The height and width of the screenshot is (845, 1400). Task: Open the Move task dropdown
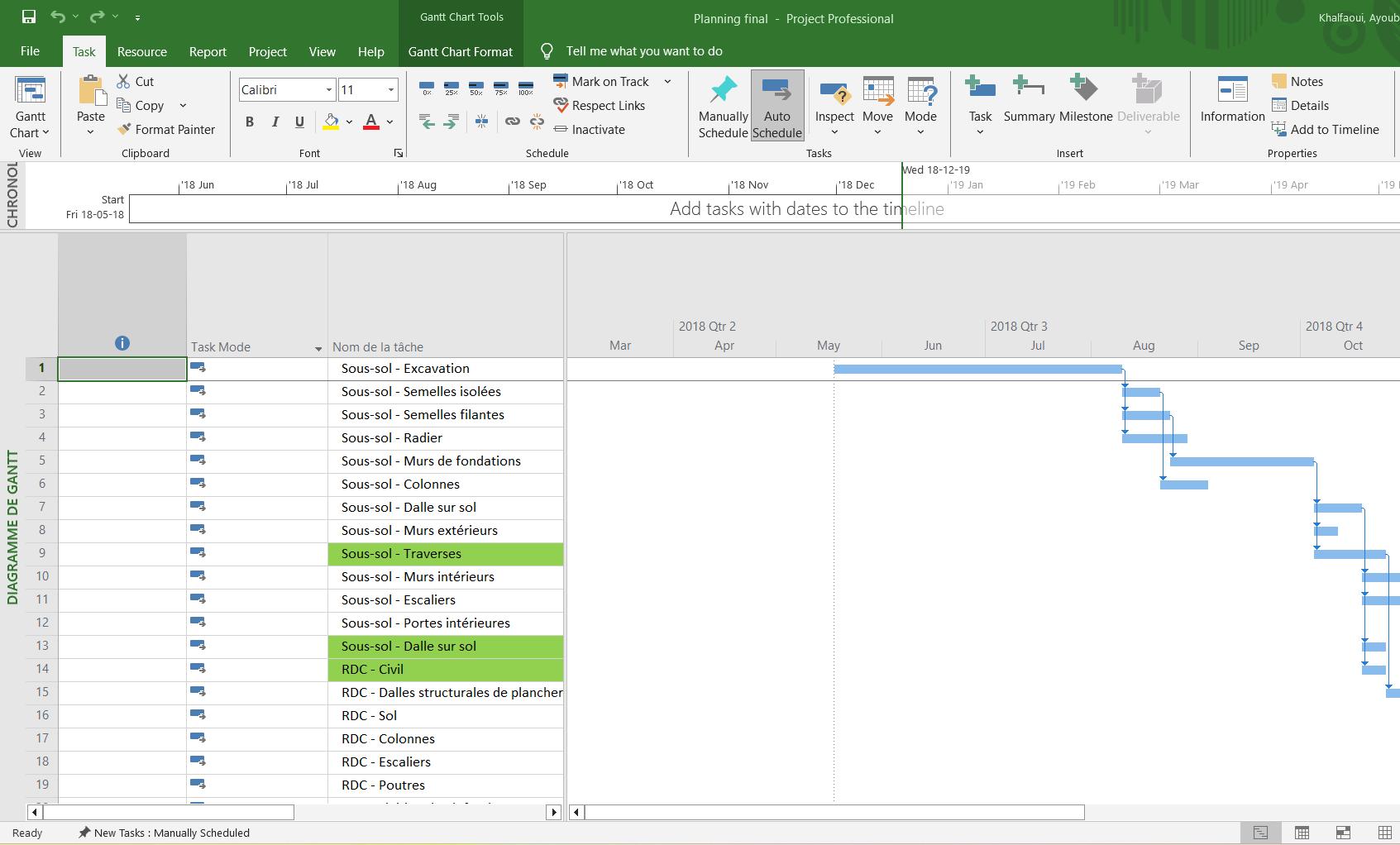(x=877, y=107)
